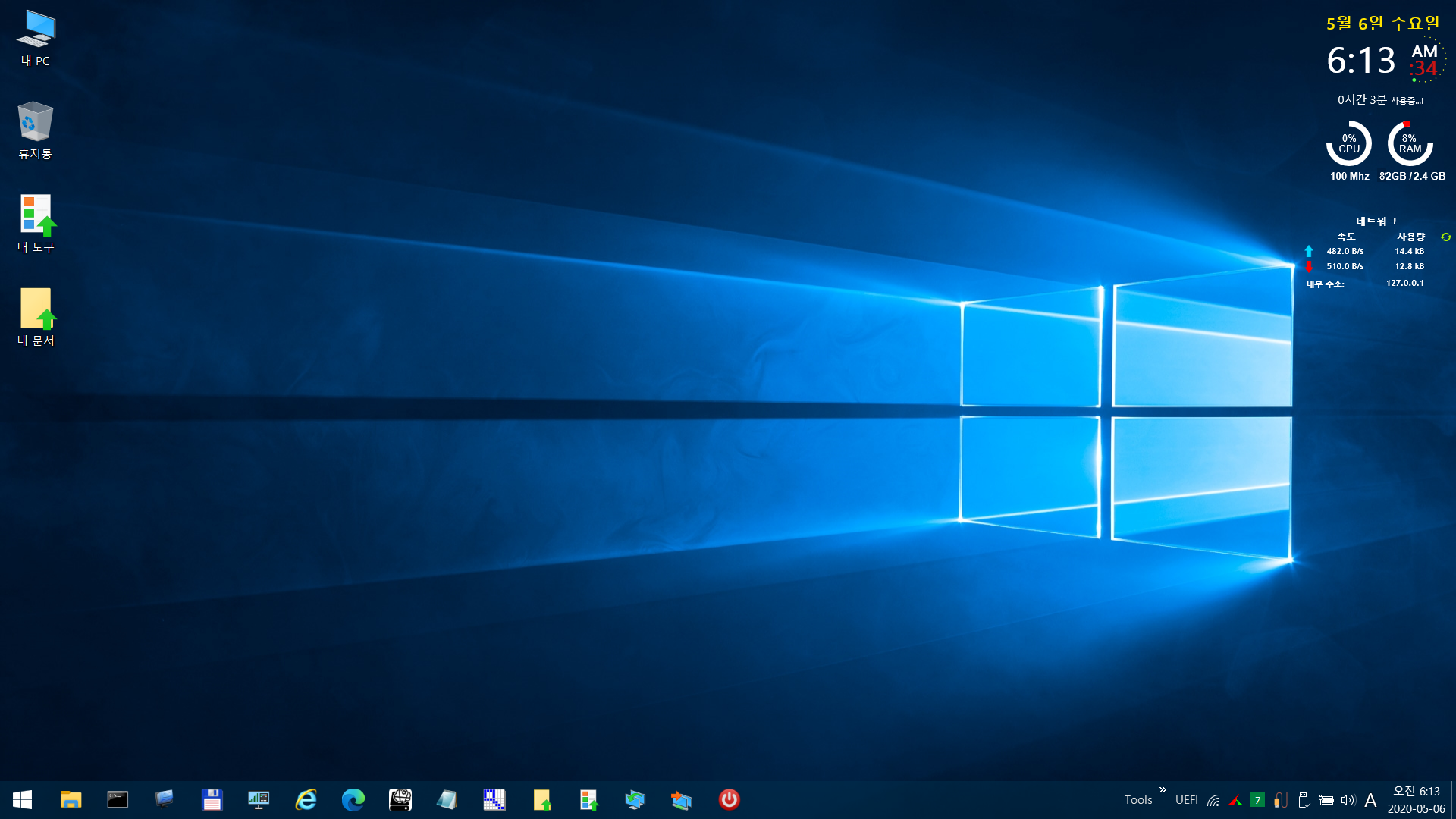This screenshot has height=819, width=1456.
Task: Click the 네트워크 widget heading
Action: tap(1376, 221)
